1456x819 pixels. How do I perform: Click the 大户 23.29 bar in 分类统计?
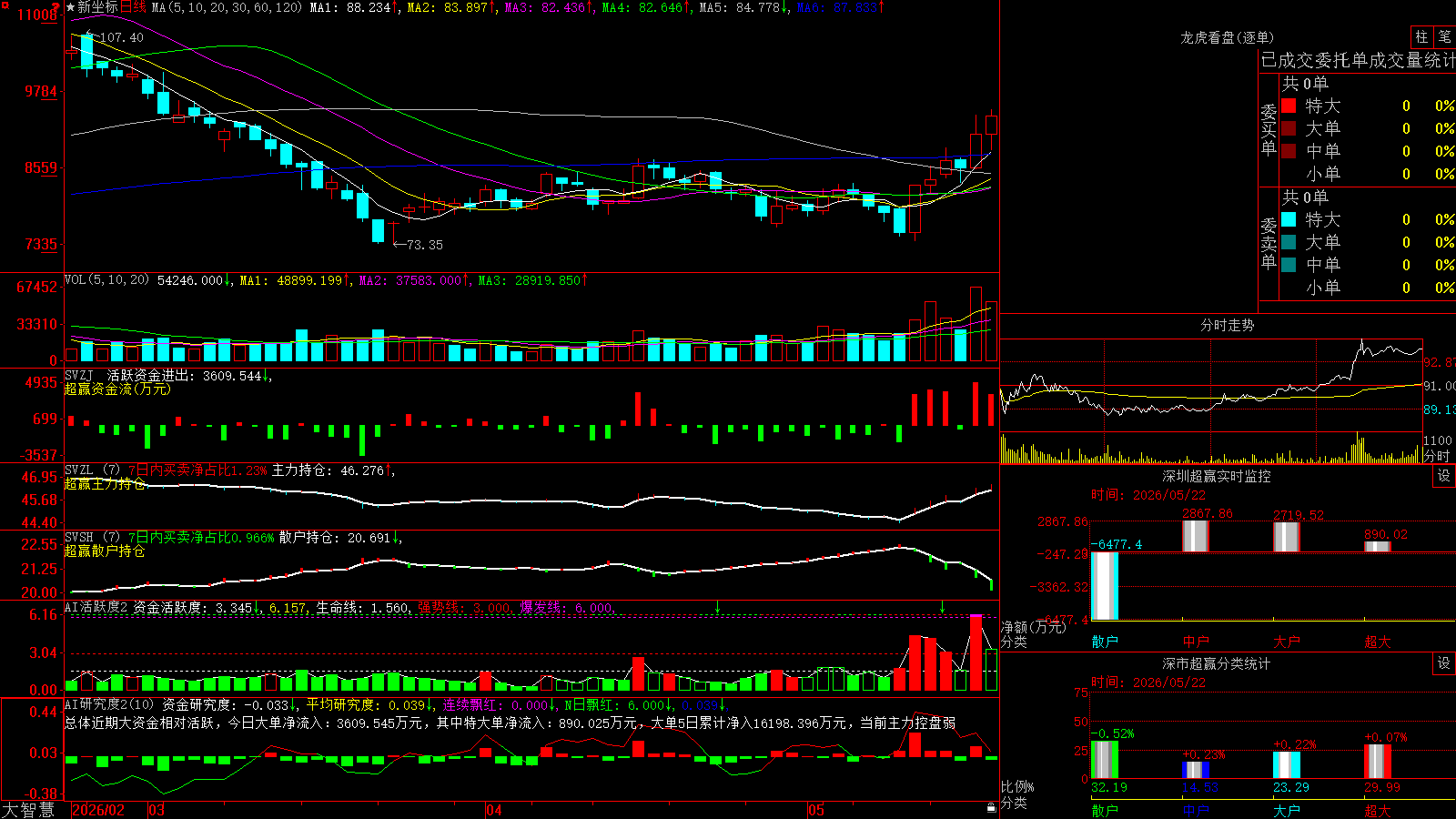(x=1287, y=765)
